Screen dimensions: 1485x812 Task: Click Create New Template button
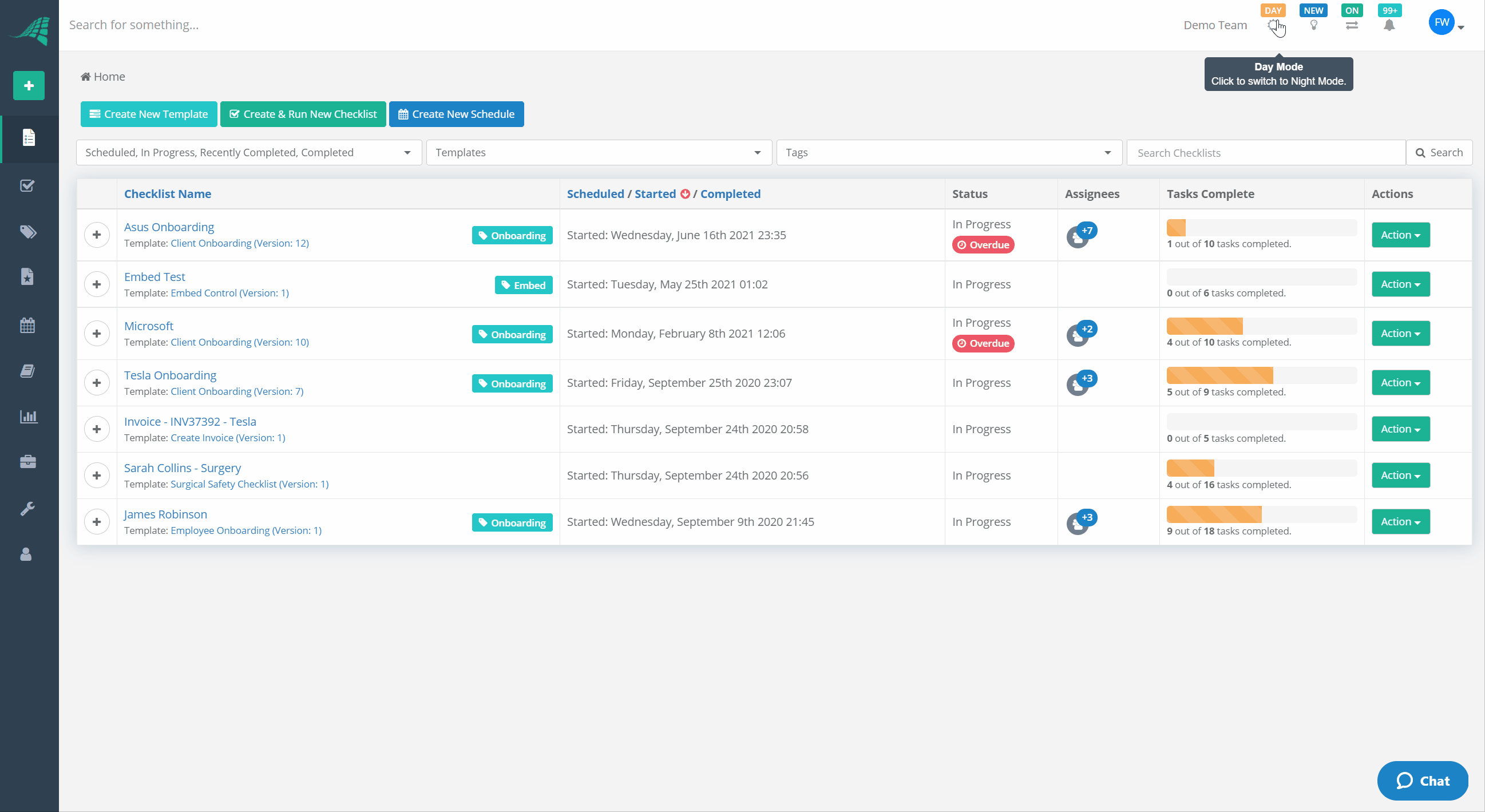[149, 114]
